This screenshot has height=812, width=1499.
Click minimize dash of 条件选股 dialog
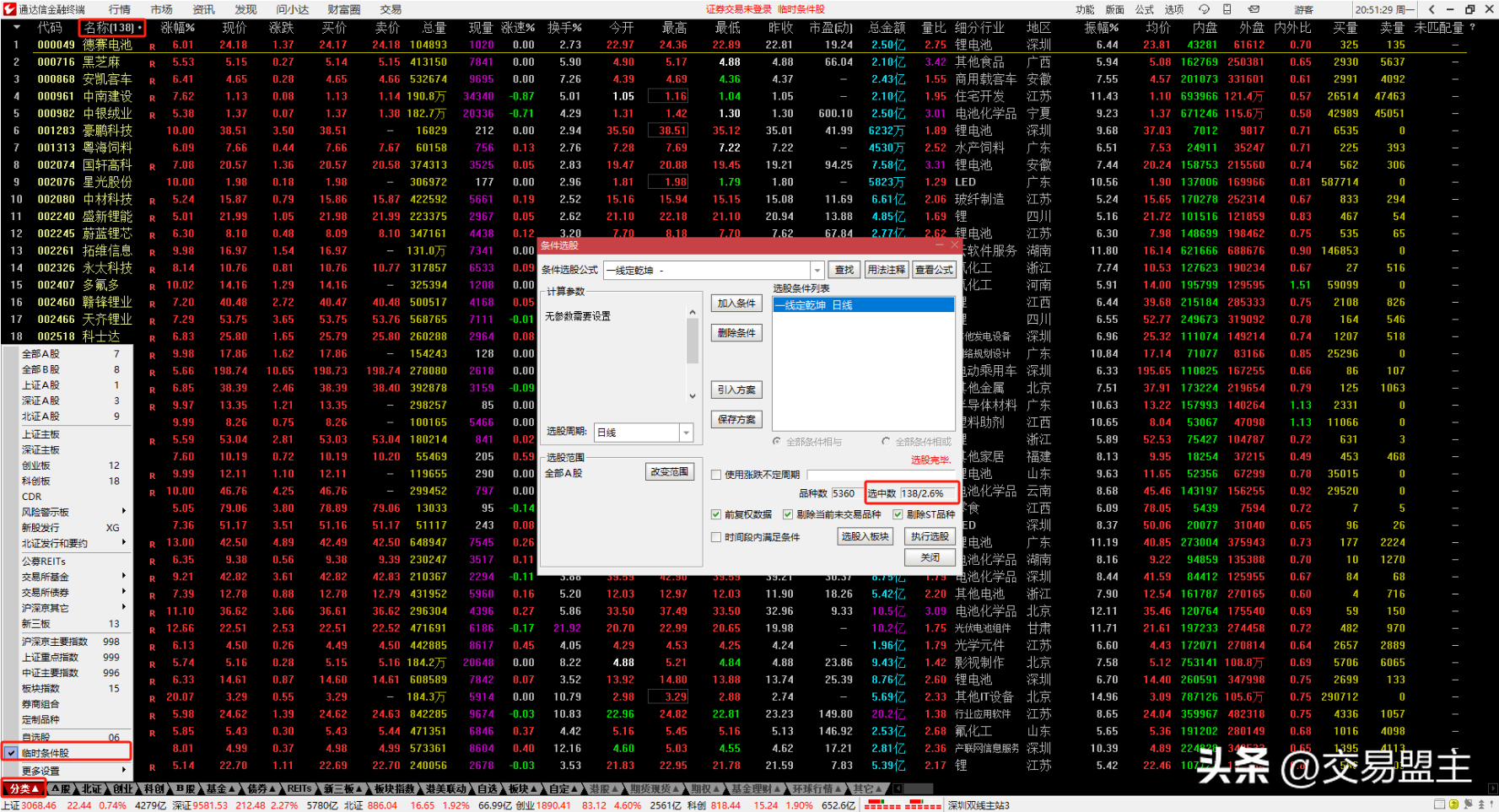(939, 245)
